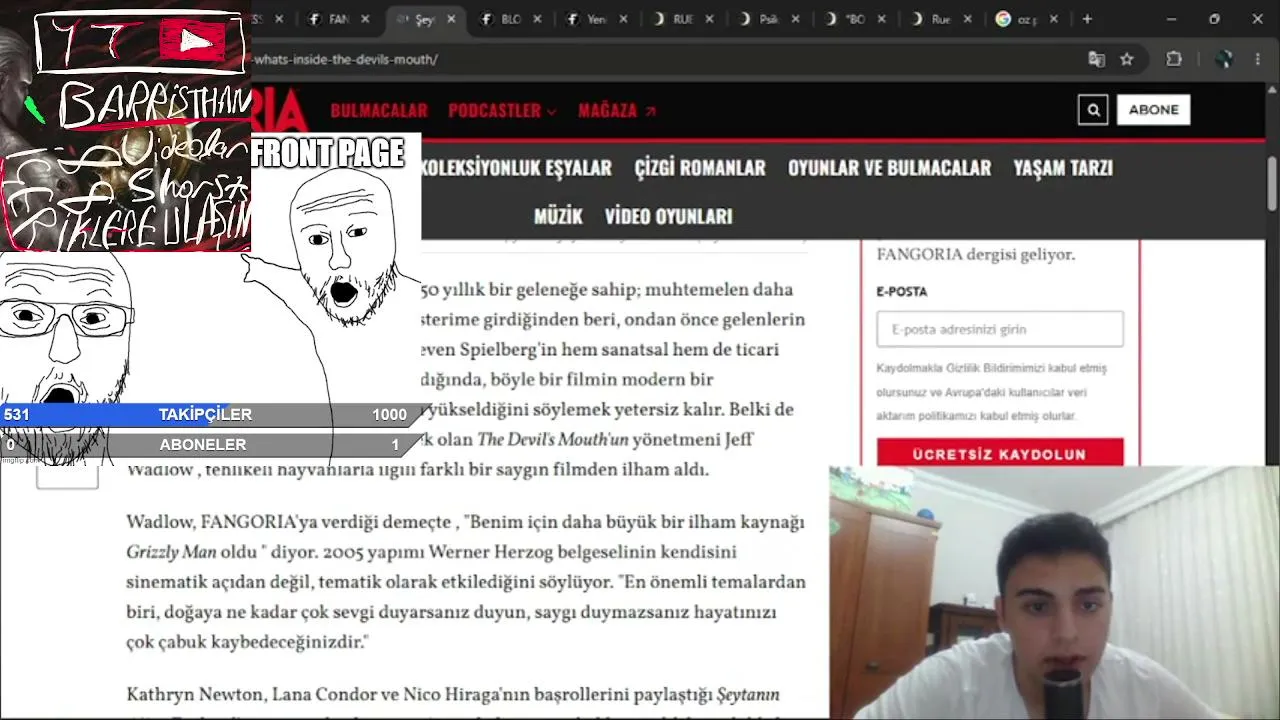Click the page vertical scrollbar thumb
Viewport: 1280px width, 720px height.
click(x=1273, y=183)
